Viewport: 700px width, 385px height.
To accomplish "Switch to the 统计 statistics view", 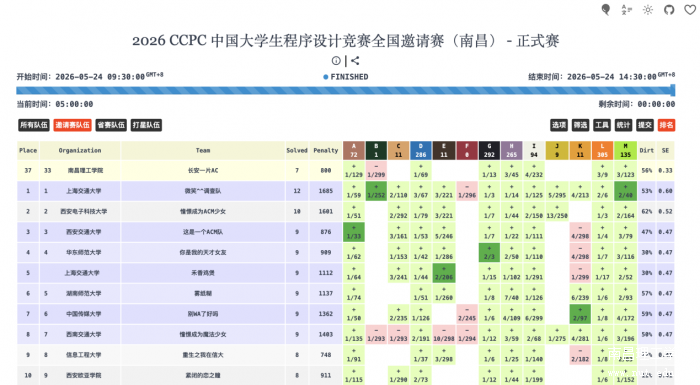I will (x=623, y=125).
